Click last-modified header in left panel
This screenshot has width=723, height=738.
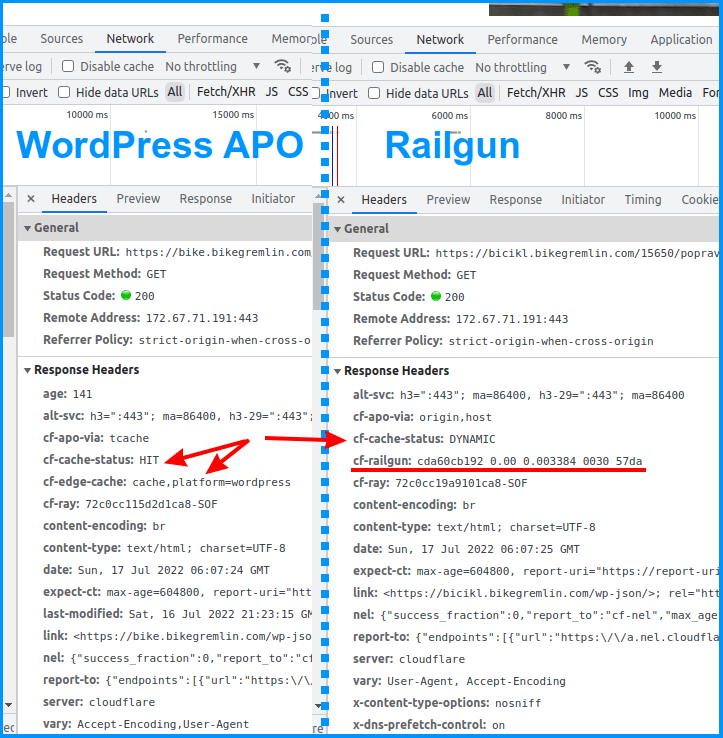(x=177, y=614)
